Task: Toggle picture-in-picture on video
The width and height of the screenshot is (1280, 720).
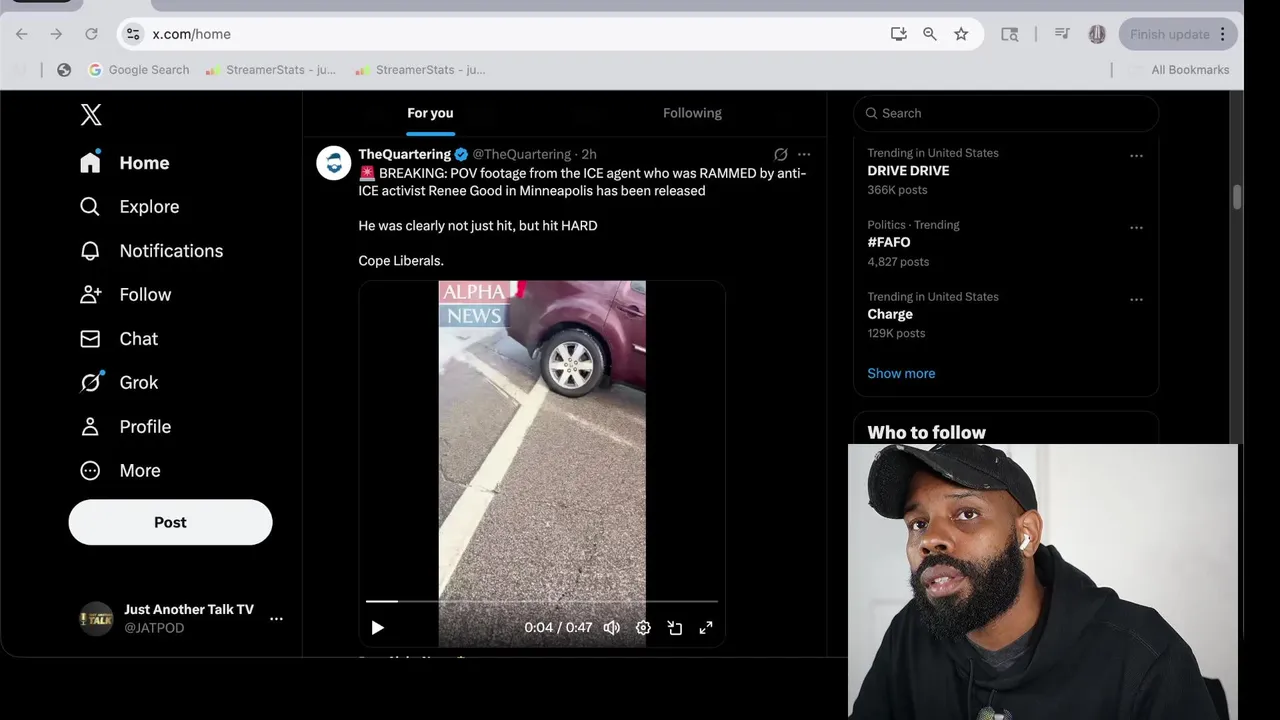Action: pyautogui.click(x=675, y=628)
